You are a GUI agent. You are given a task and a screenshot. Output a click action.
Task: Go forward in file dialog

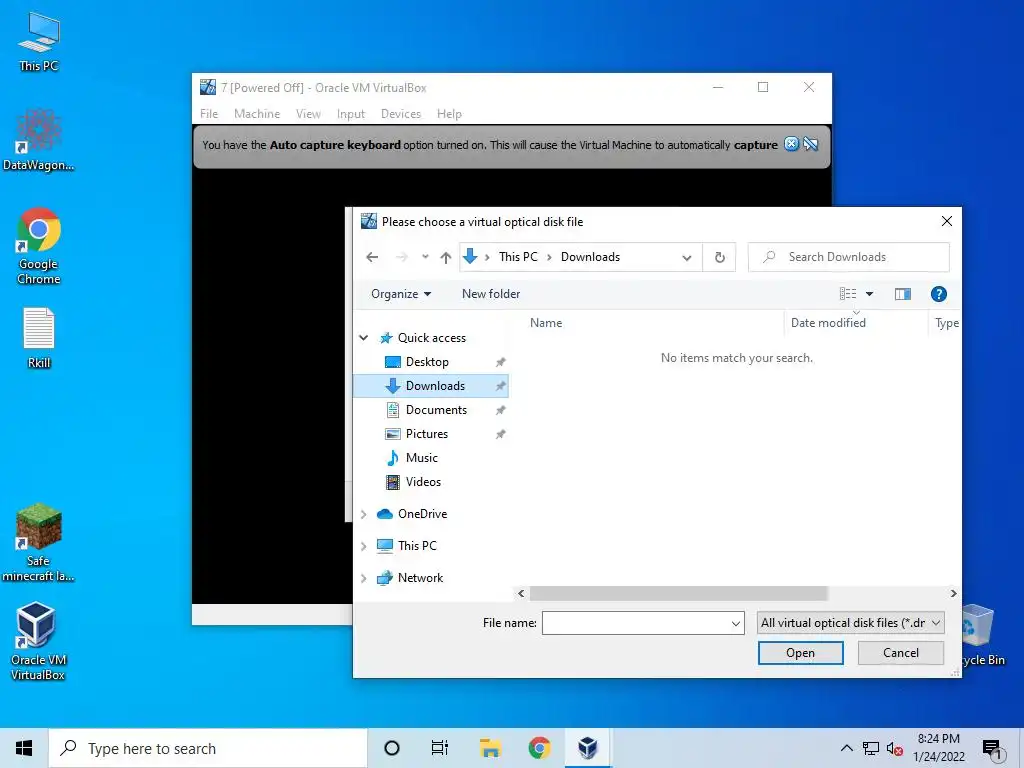(x=402, y=257)
